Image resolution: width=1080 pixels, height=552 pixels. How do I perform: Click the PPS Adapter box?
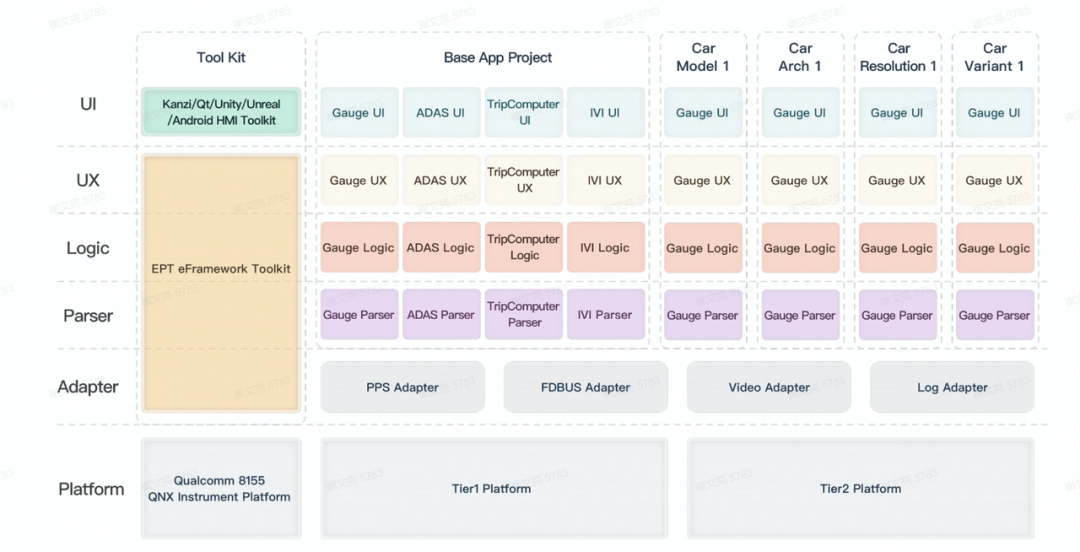(x=402, y=387)
